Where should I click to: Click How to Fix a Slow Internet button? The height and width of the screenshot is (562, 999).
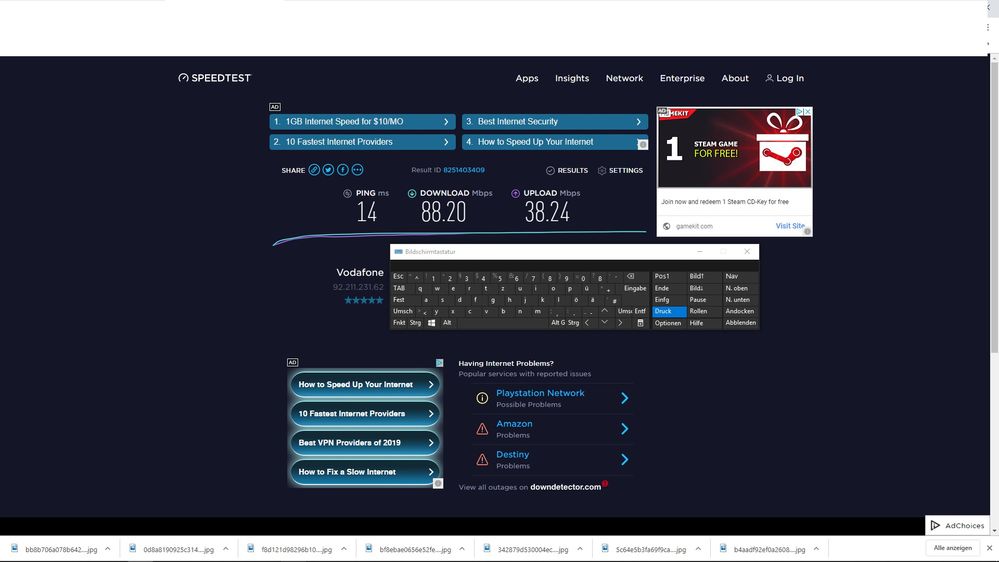click(x=364, y=472)
